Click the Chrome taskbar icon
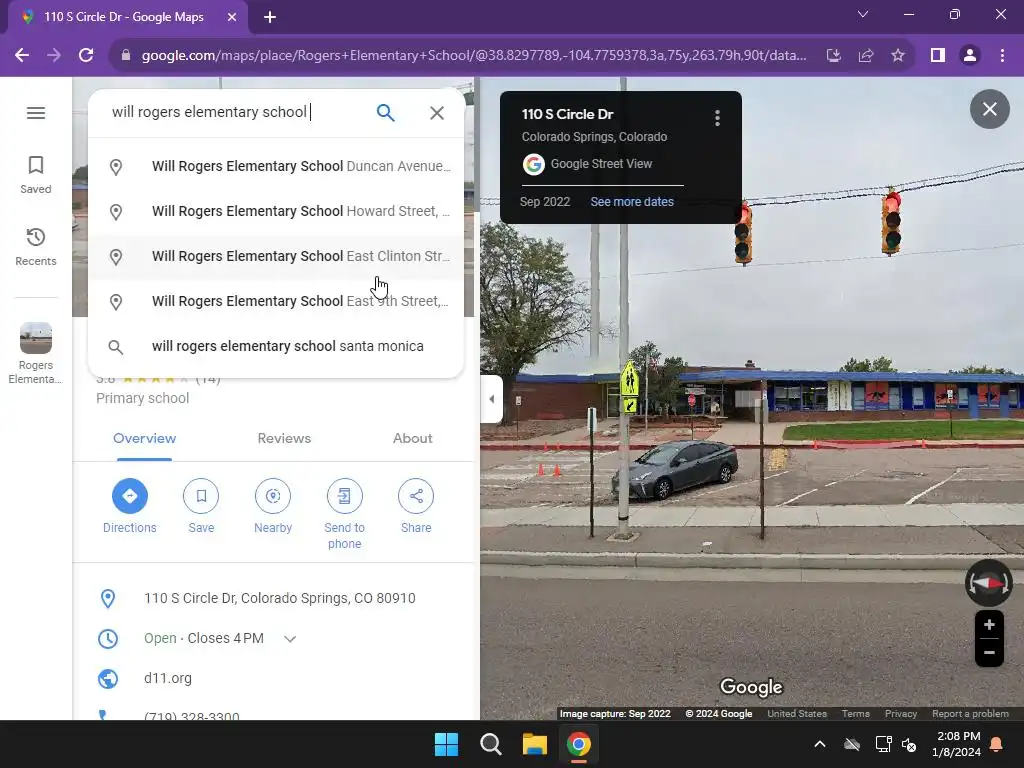 tap(579, 744)
